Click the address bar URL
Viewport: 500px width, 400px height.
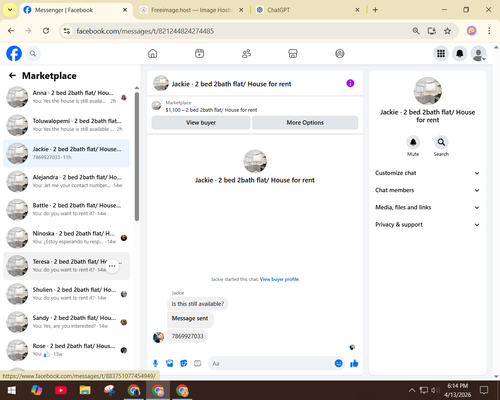coord(145,31)
